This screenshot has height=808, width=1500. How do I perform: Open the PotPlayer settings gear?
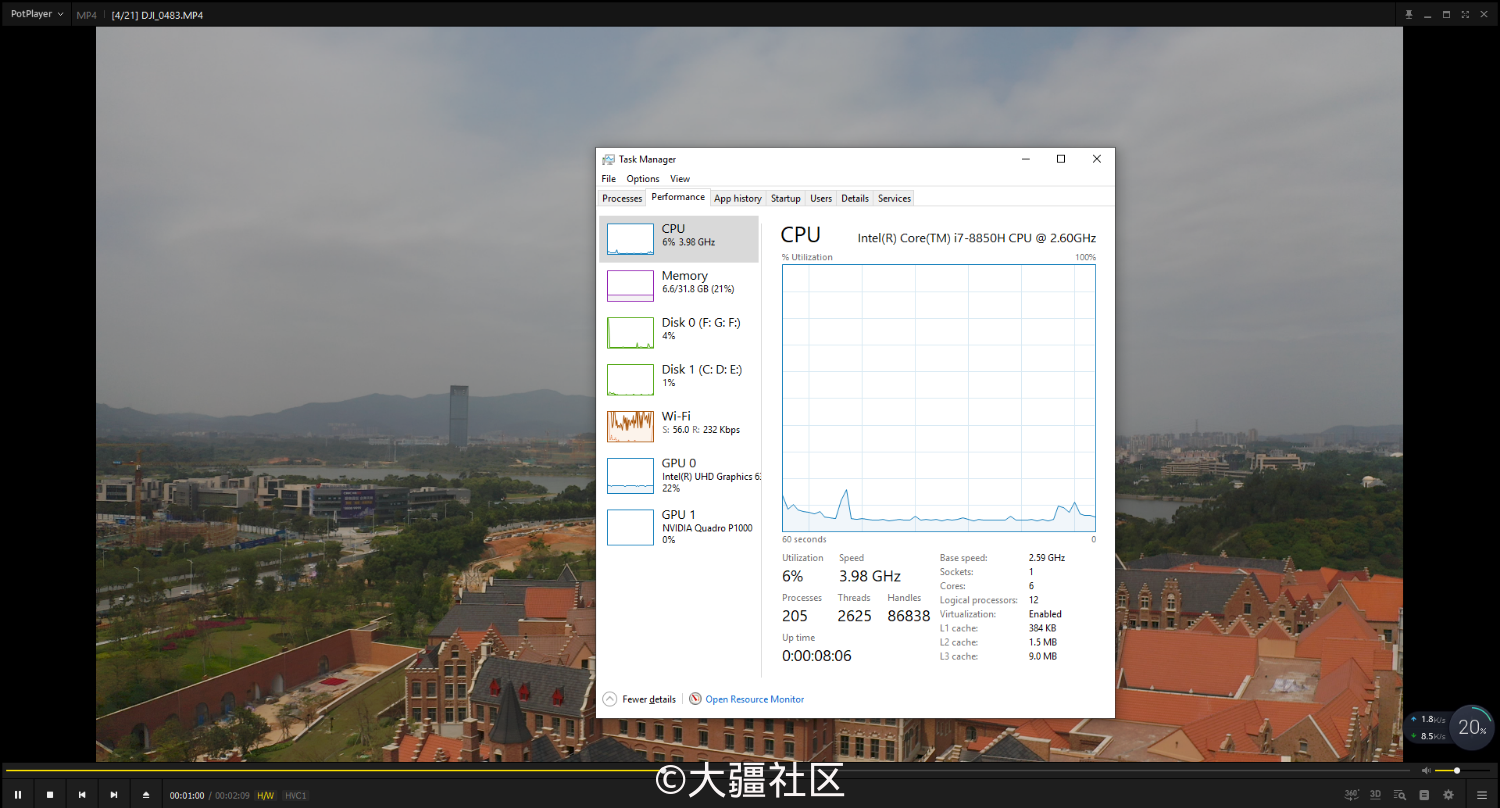[x=1448, y=795]
